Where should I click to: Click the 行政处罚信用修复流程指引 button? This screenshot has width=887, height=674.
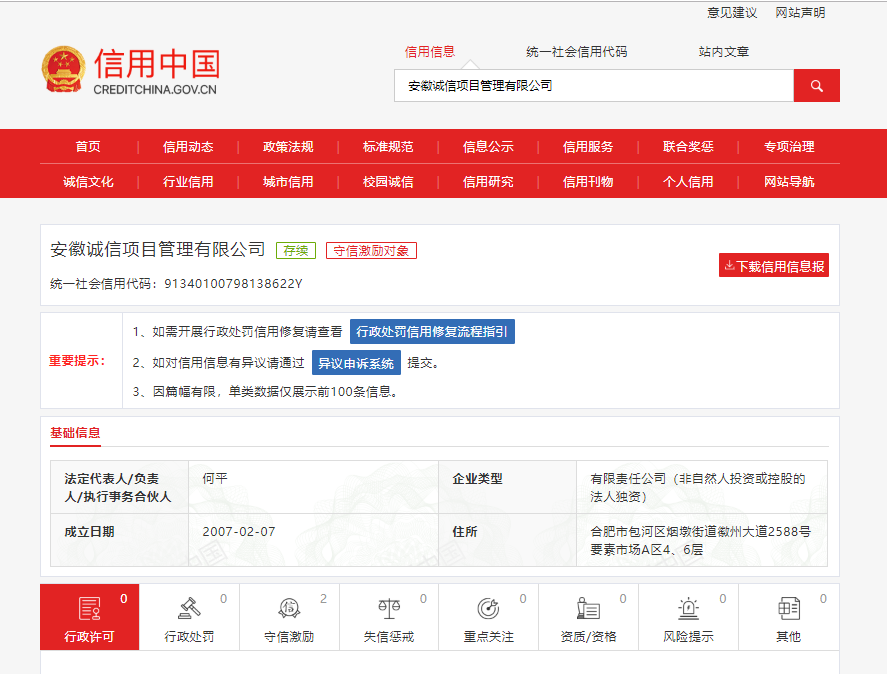pos(432,332)
